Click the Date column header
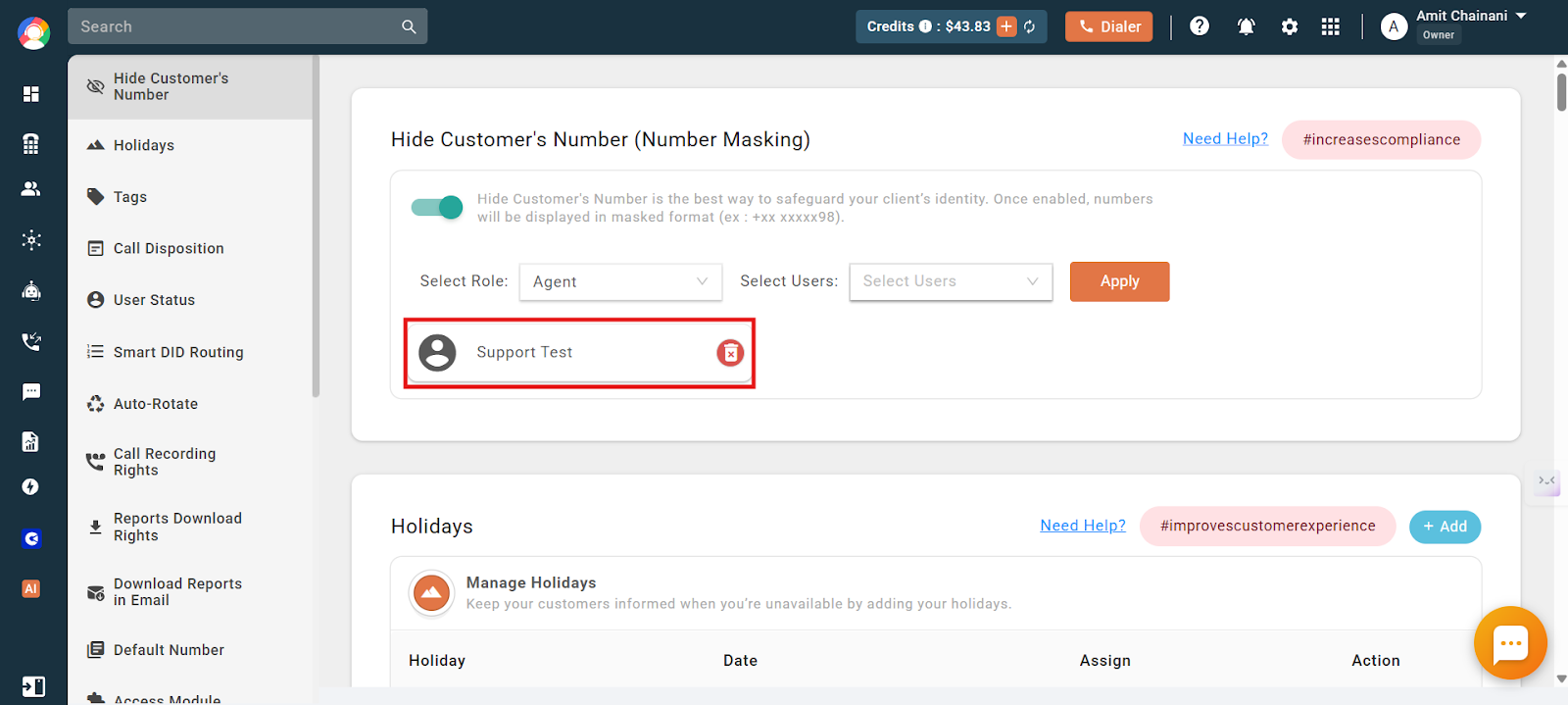 coord(740,661)
